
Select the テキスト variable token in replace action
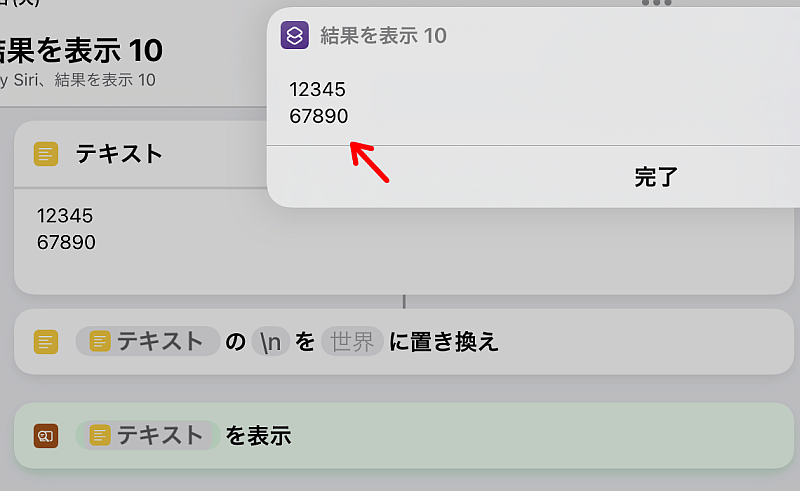click(148, 341)
